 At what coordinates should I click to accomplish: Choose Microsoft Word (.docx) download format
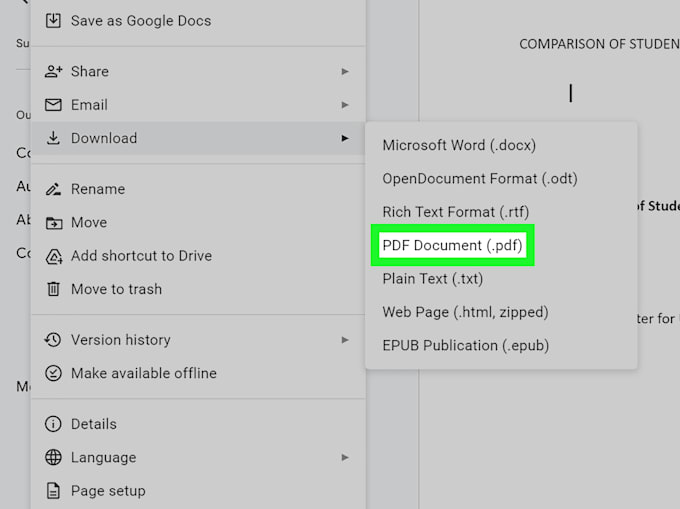[x=459, y=145]
